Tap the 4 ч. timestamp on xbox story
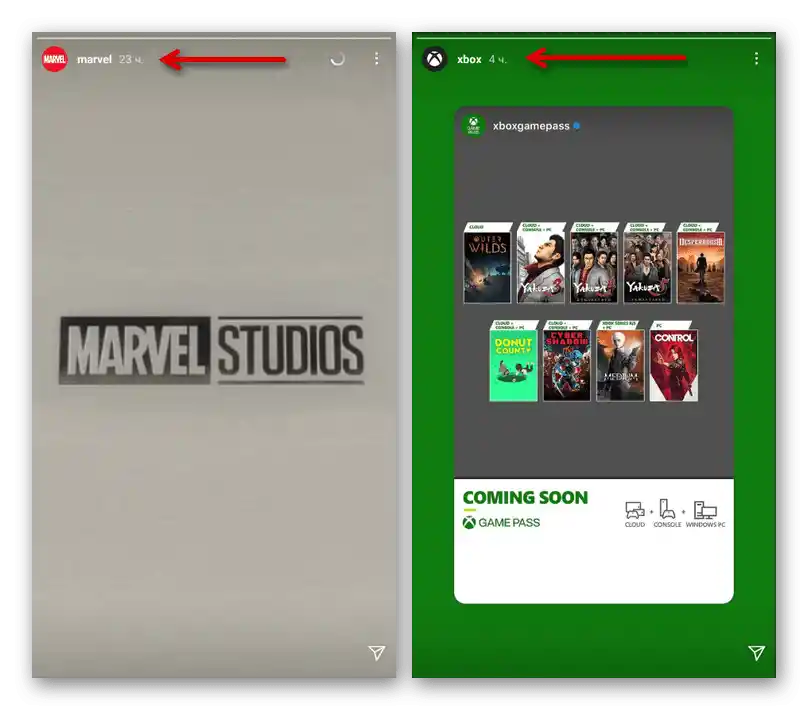808x710 pixels. (498, 60)
